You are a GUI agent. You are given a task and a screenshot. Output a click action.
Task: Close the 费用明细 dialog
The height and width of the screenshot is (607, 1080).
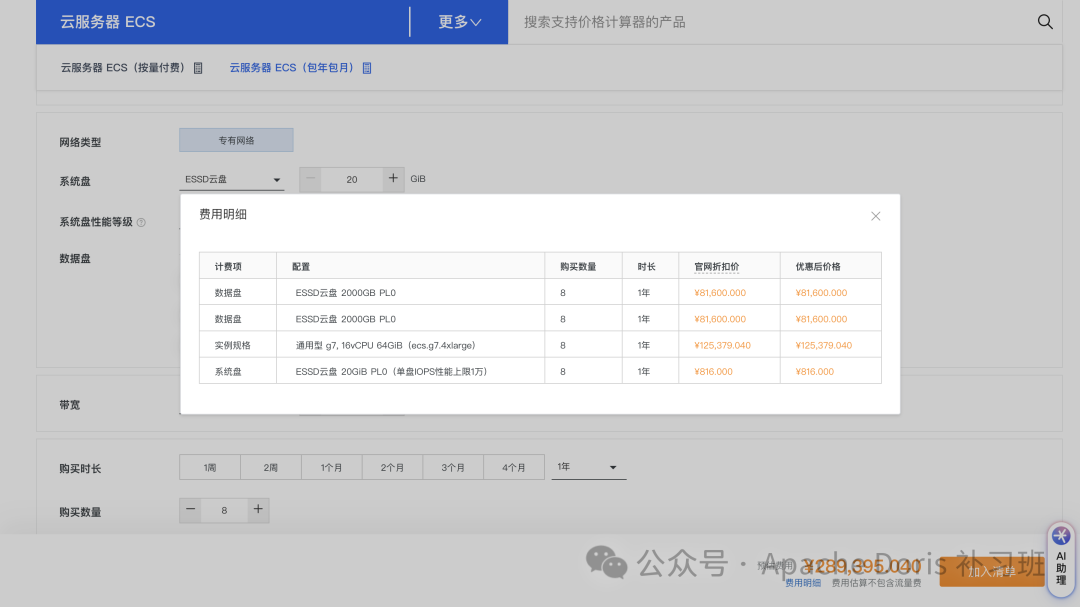[x=875, y=216]
